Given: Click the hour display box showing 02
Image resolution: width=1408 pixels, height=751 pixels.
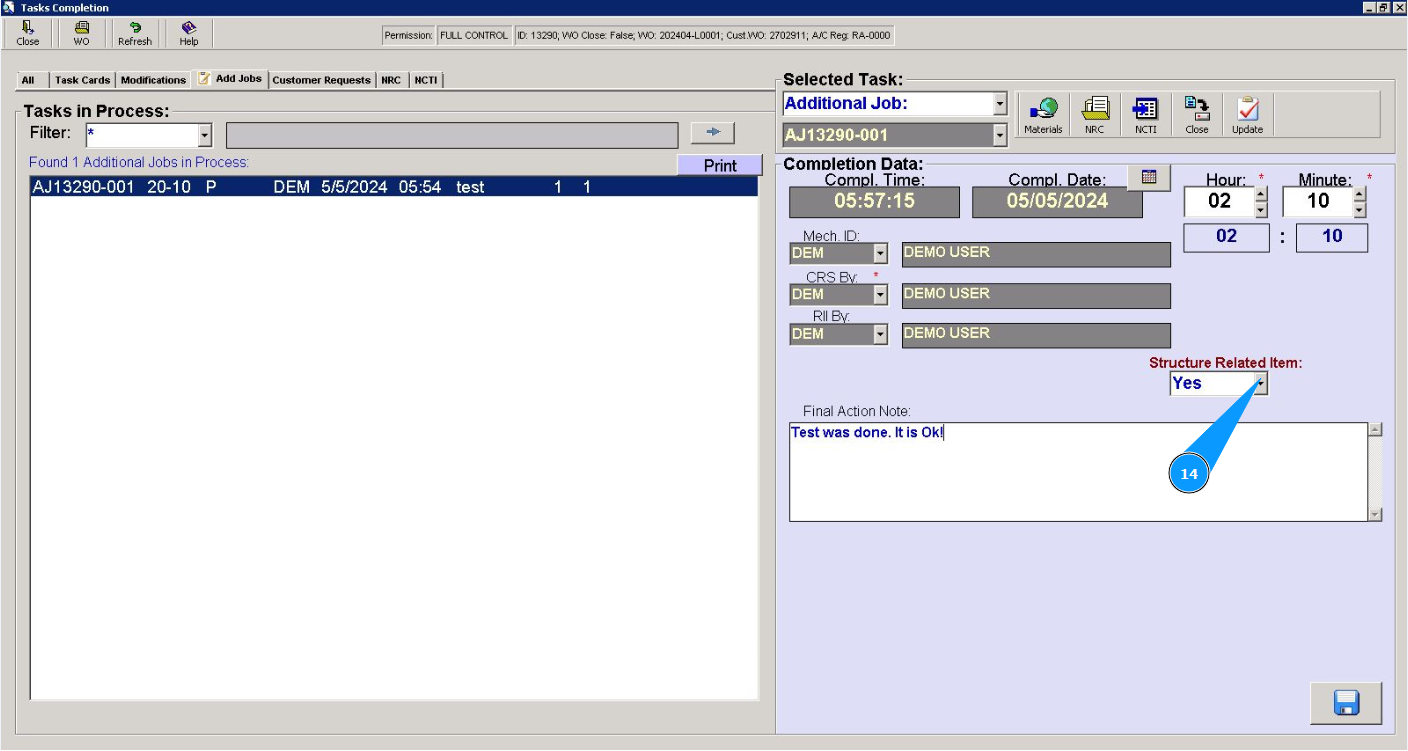Looking at the screenshot, I should click(x=1226, y=237).
